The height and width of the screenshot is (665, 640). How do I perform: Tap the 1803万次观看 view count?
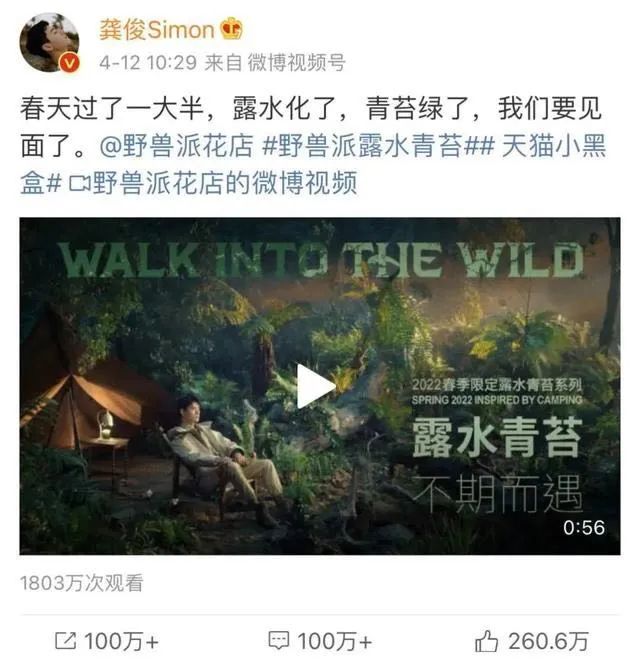[81, 583]
